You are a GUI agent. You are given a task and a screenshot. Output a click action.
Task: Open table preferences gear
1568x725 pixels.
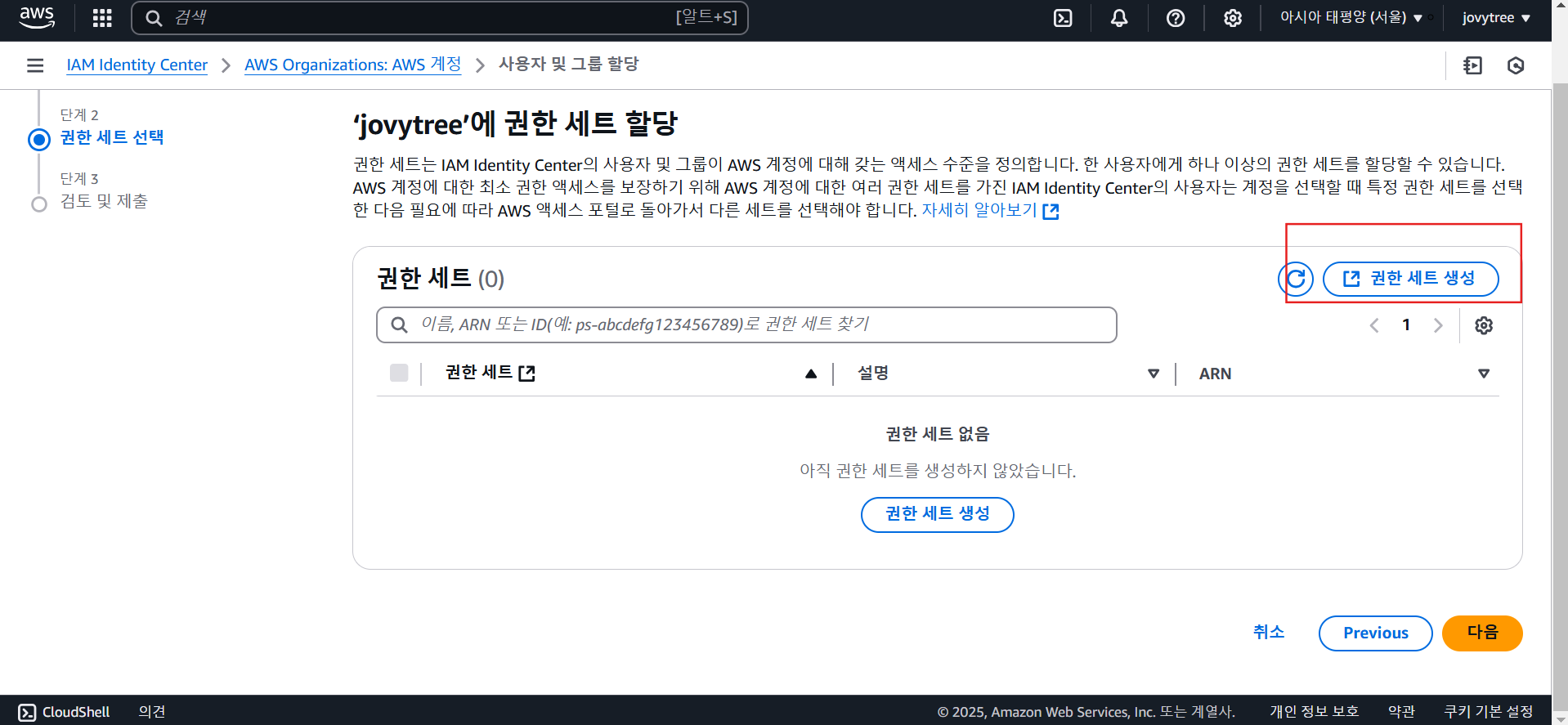1484,325
